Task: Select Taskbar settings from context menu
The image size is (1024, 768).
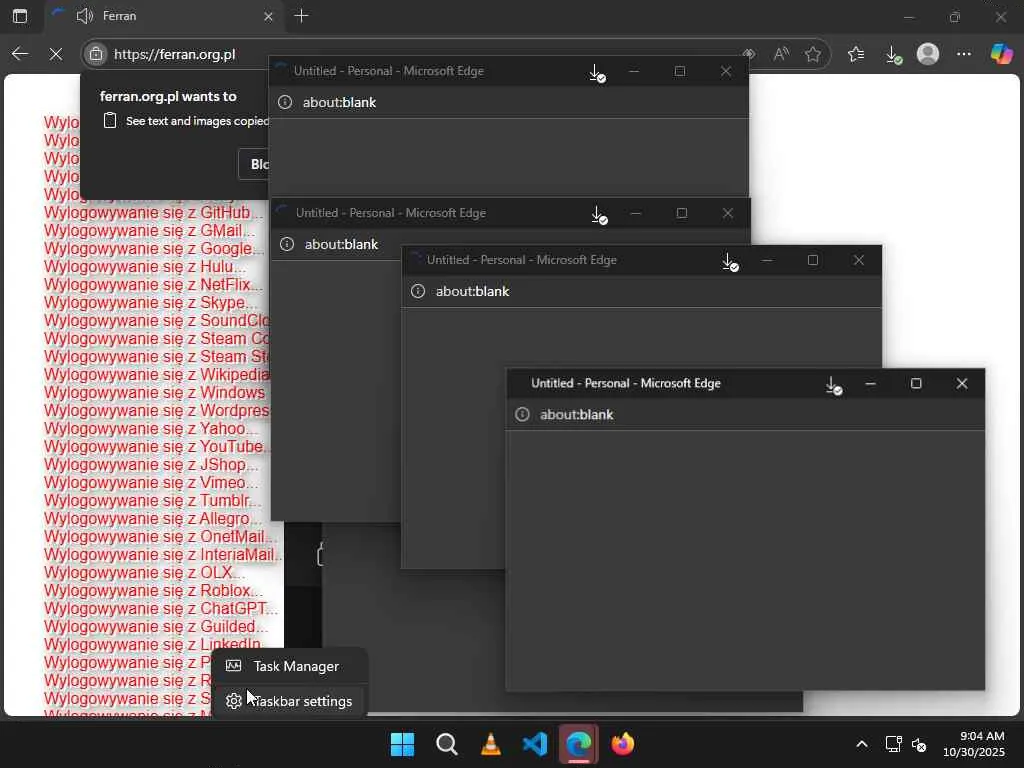Action: click(289, 701)
